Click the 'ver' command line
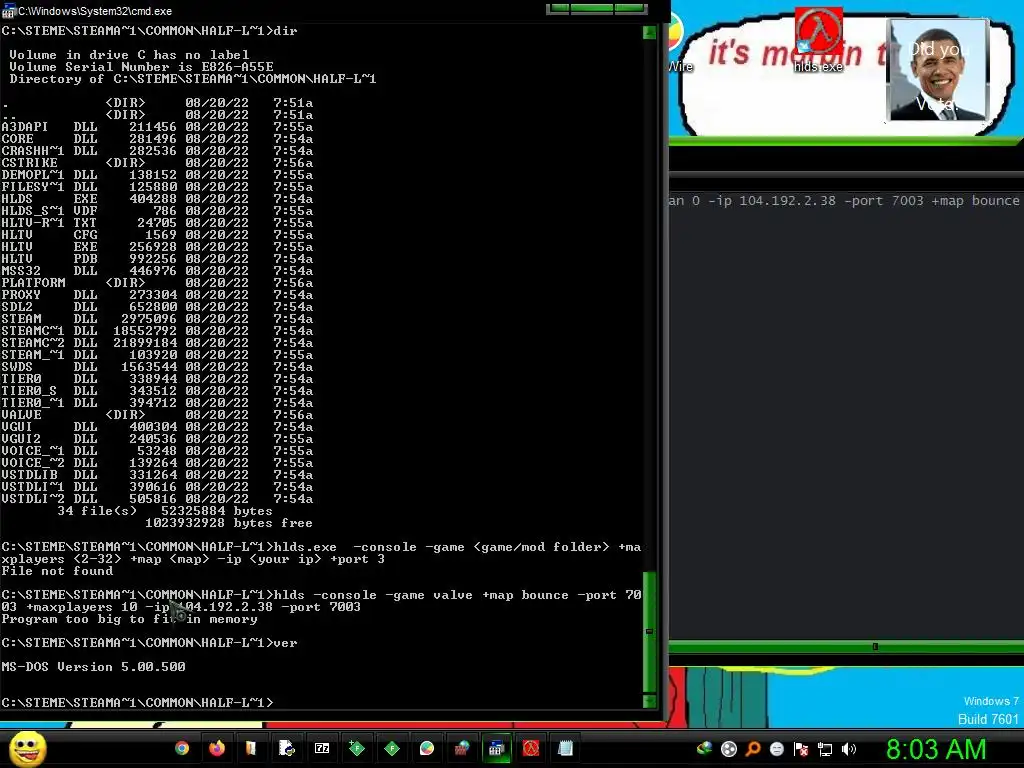1024x768 pixels. [x=150, y=643]
